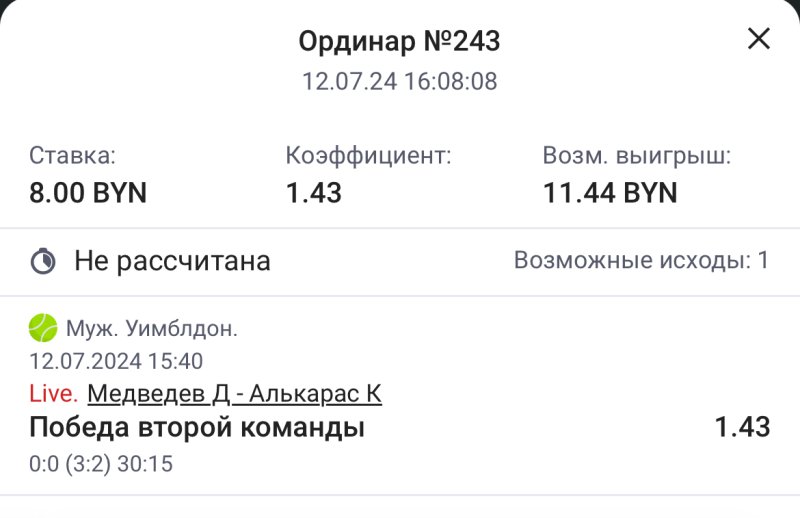Click the stopwatch icon beside Не рассчитана
The image size is (800, 518).
[x=43, y=262]
